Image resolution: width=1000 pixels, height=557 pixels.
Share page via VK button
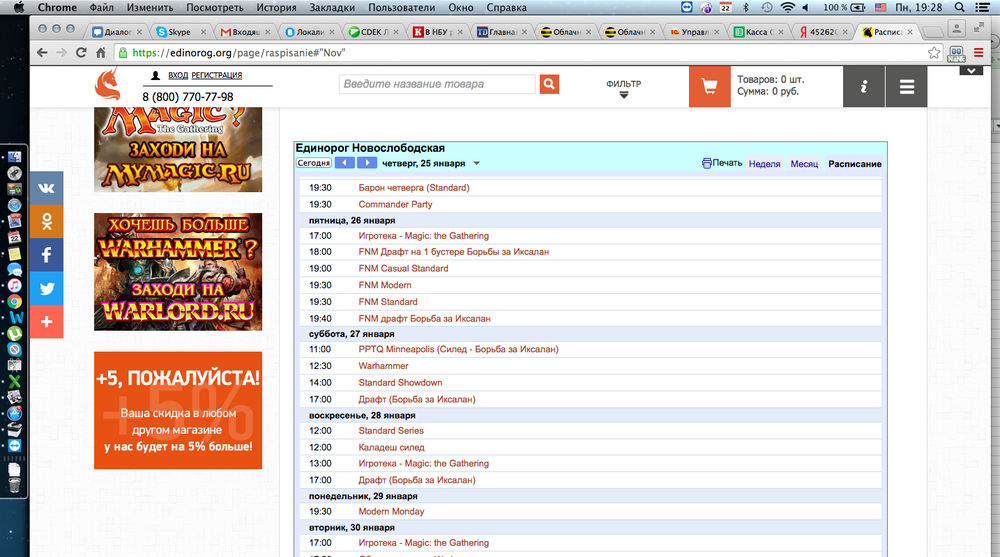pyautogui.click(x=46, y=188)
